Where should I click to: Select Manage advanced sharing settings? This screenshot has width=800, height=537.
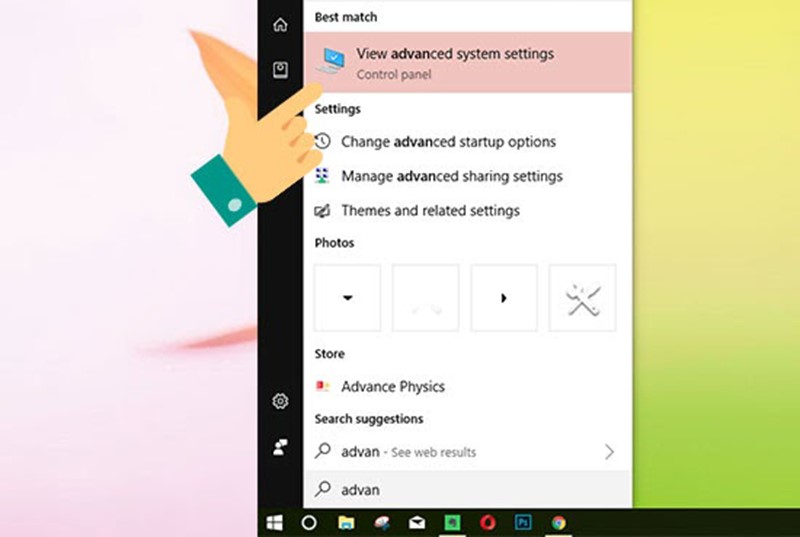click(451, 176)
